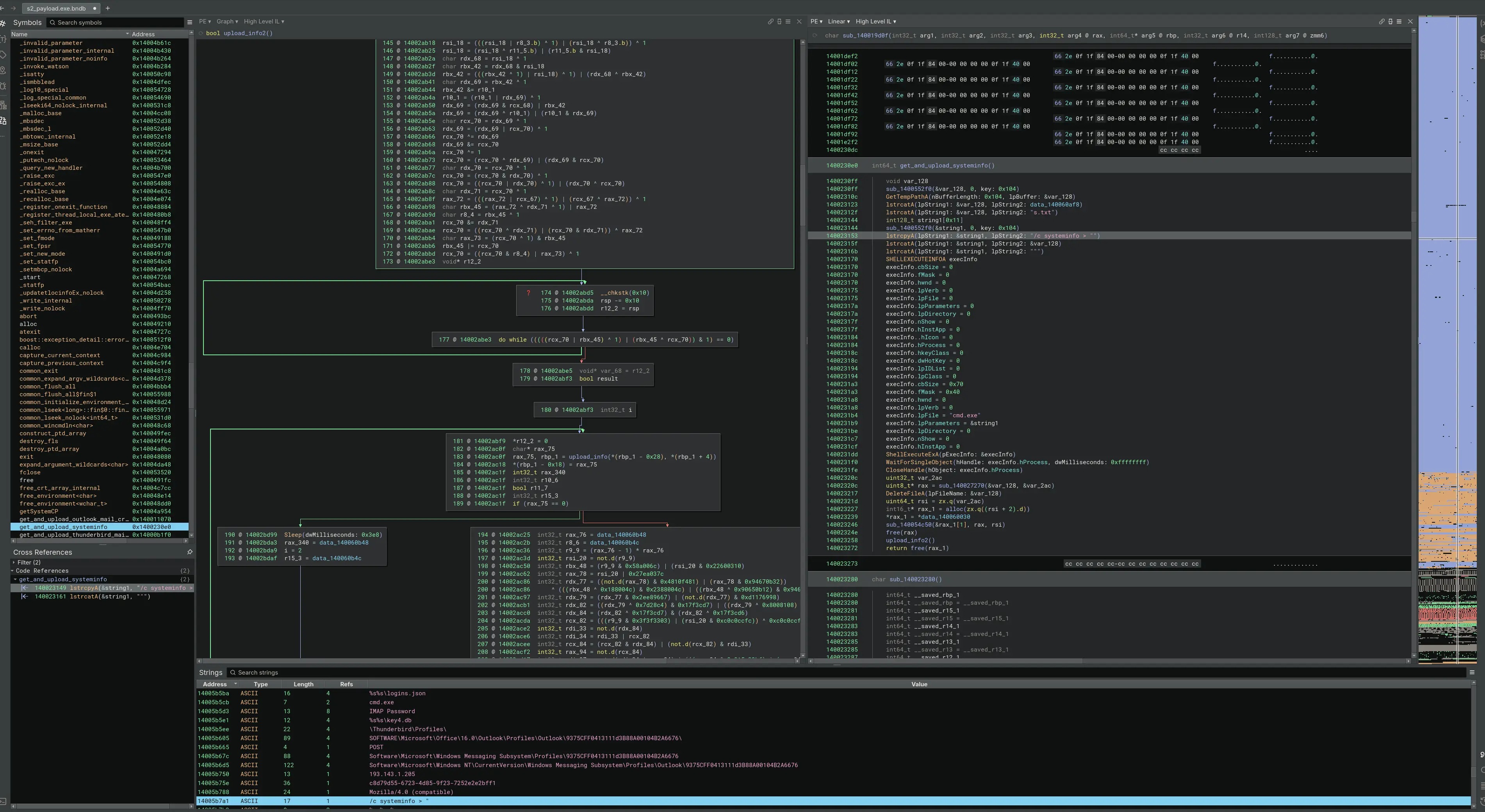Viewport: 1485px width, 812px height.
Task: Click the new tab plus icon
Action: pyautogui.click(x=108, y=8)
